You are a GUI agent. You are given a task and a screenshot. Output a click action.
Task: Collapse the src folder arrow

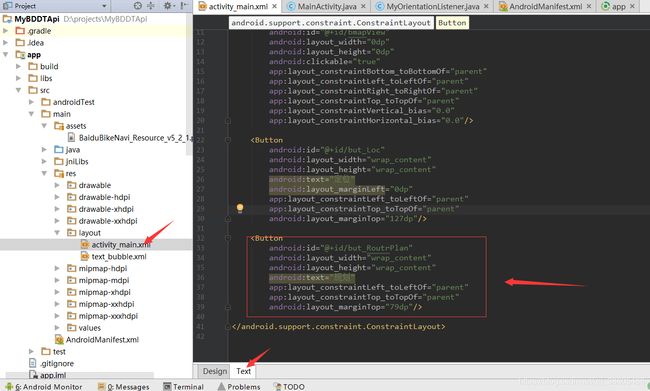click(x=18, y=90)
